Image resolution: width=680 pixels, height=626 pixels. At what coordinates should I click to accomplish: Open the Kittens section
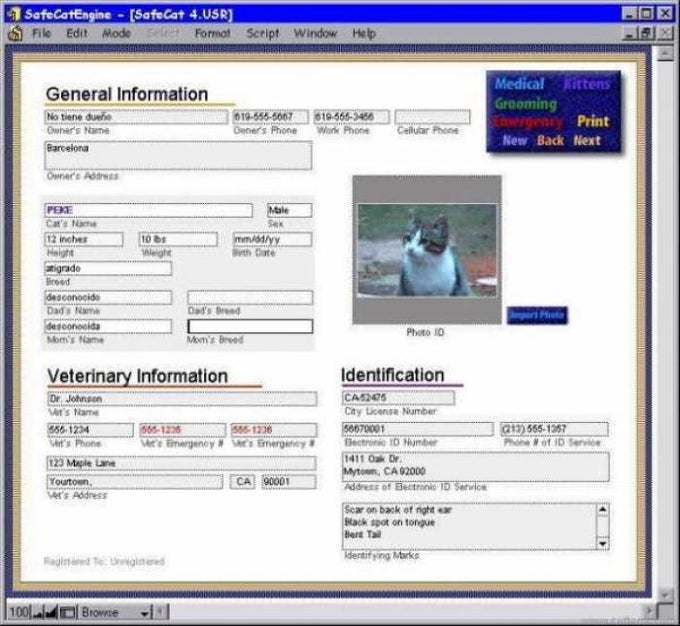click(586, 83)
